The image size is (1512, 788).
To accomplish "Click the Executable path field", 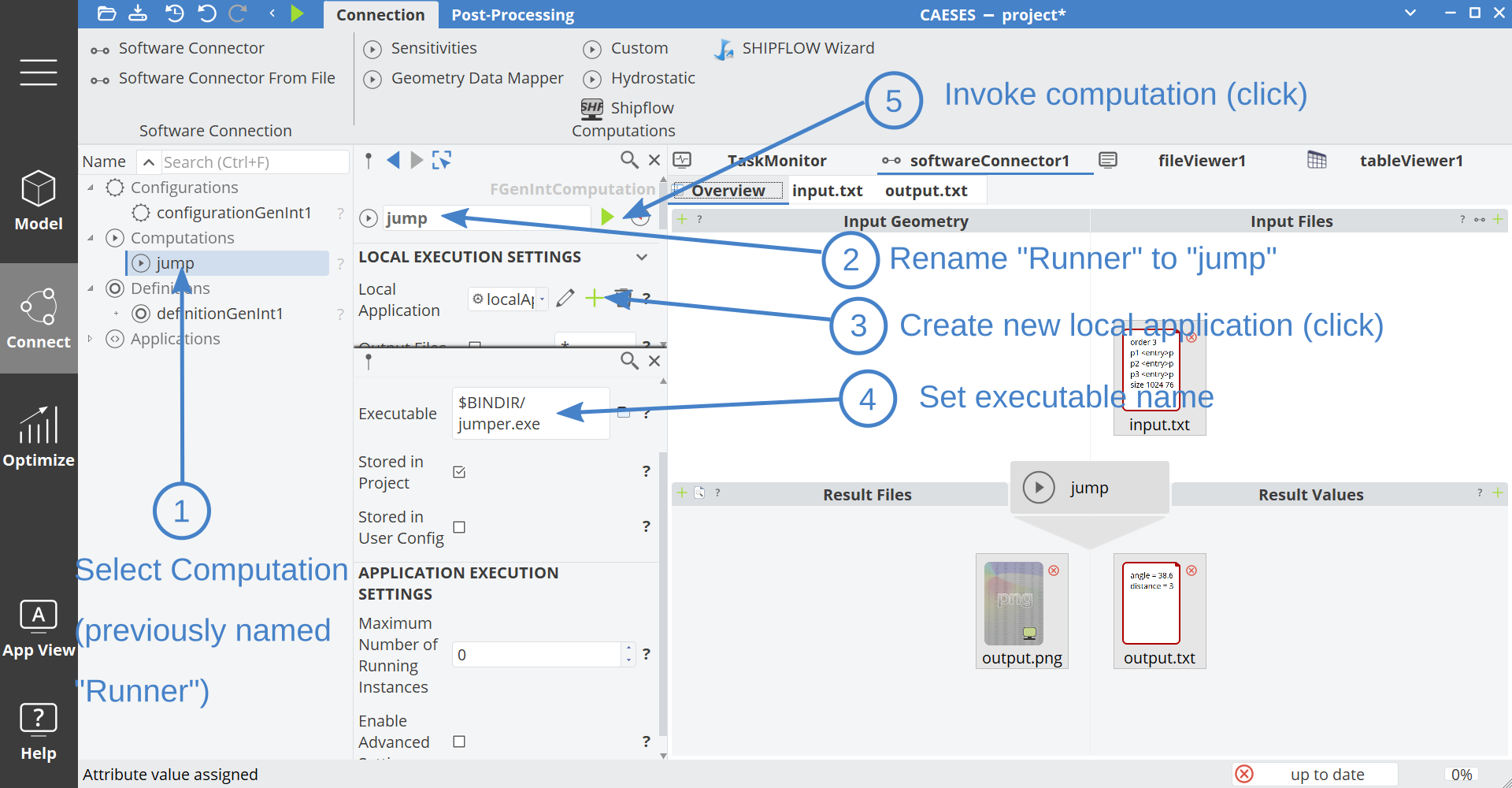I will point(531,414).
